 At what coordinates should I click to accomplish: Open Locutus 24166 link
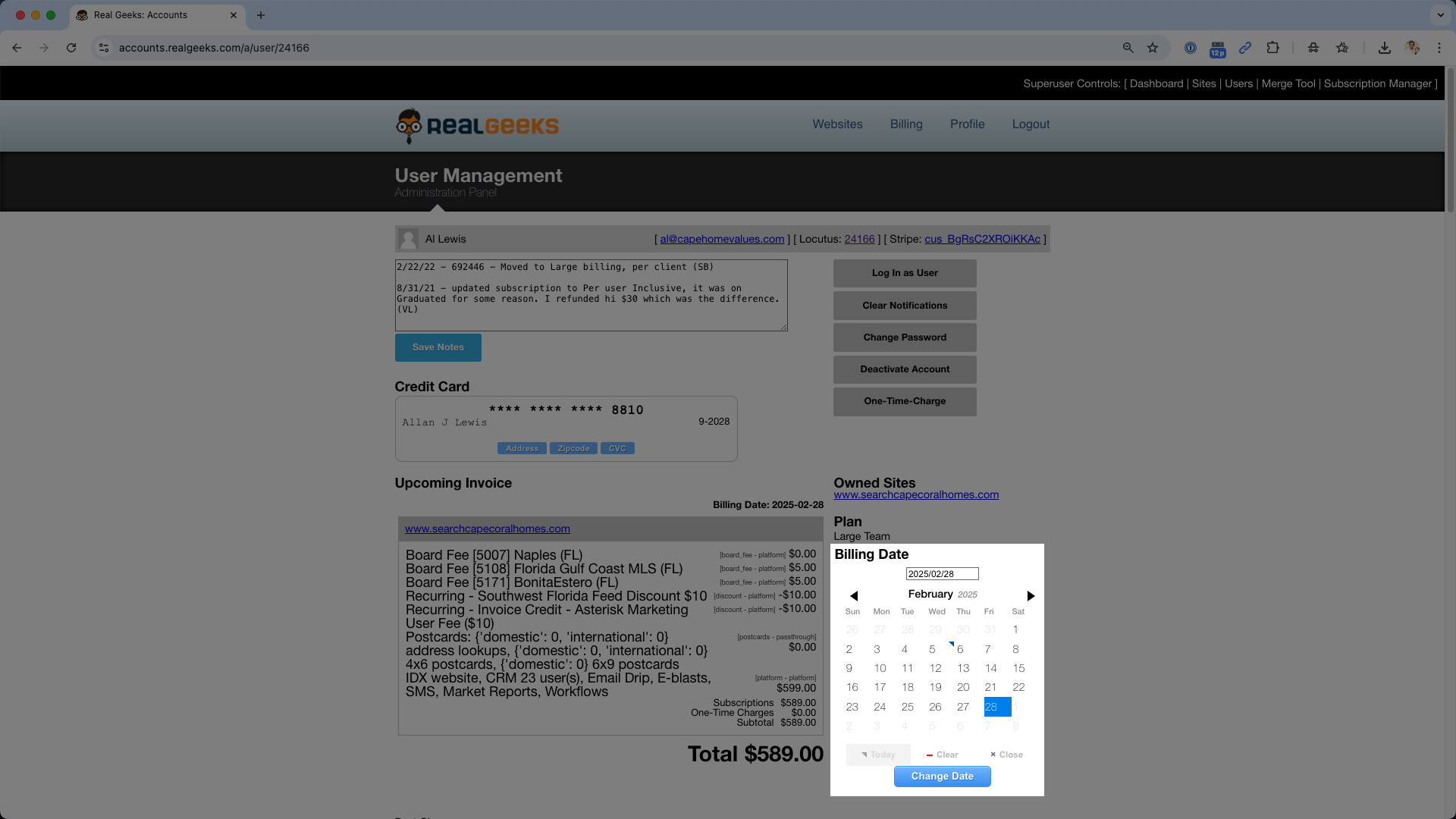(x=859, y=239)
